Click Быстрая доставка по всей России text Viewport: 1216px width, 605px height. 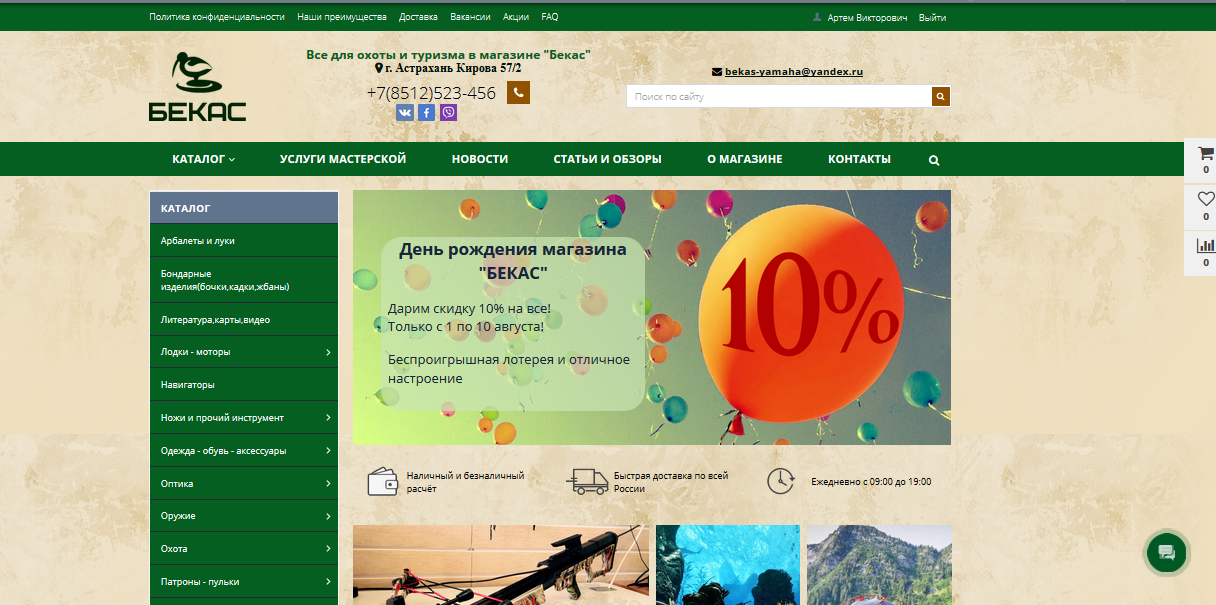point(671,482)
